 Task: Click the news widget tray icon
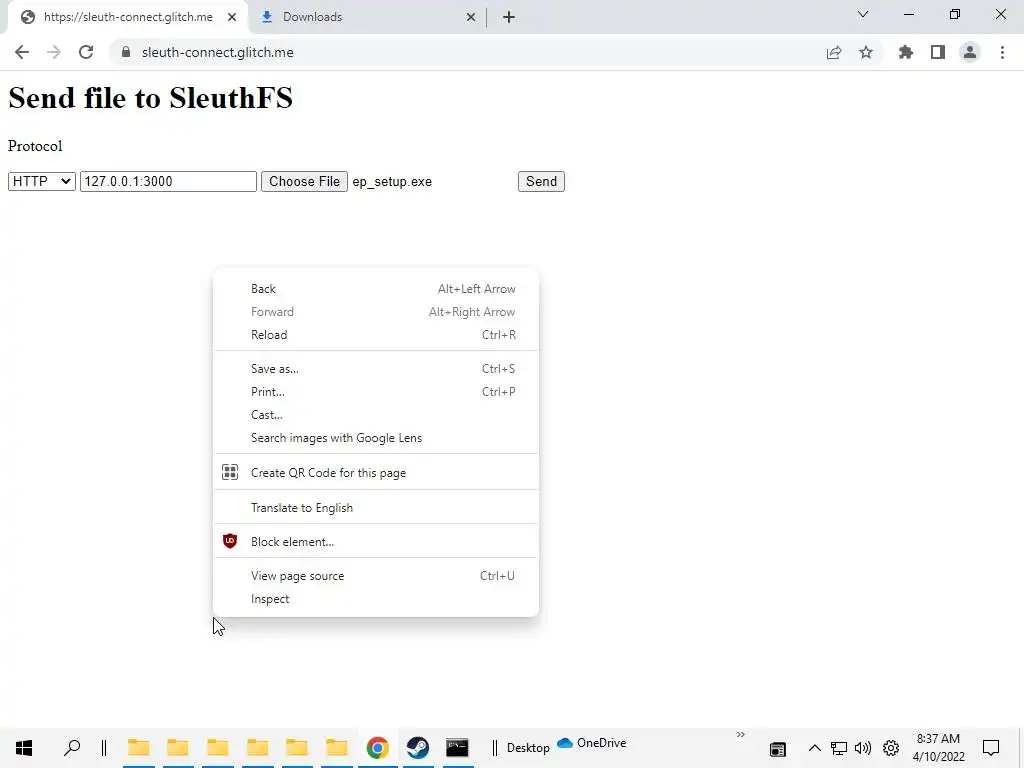tap(777, 749)
